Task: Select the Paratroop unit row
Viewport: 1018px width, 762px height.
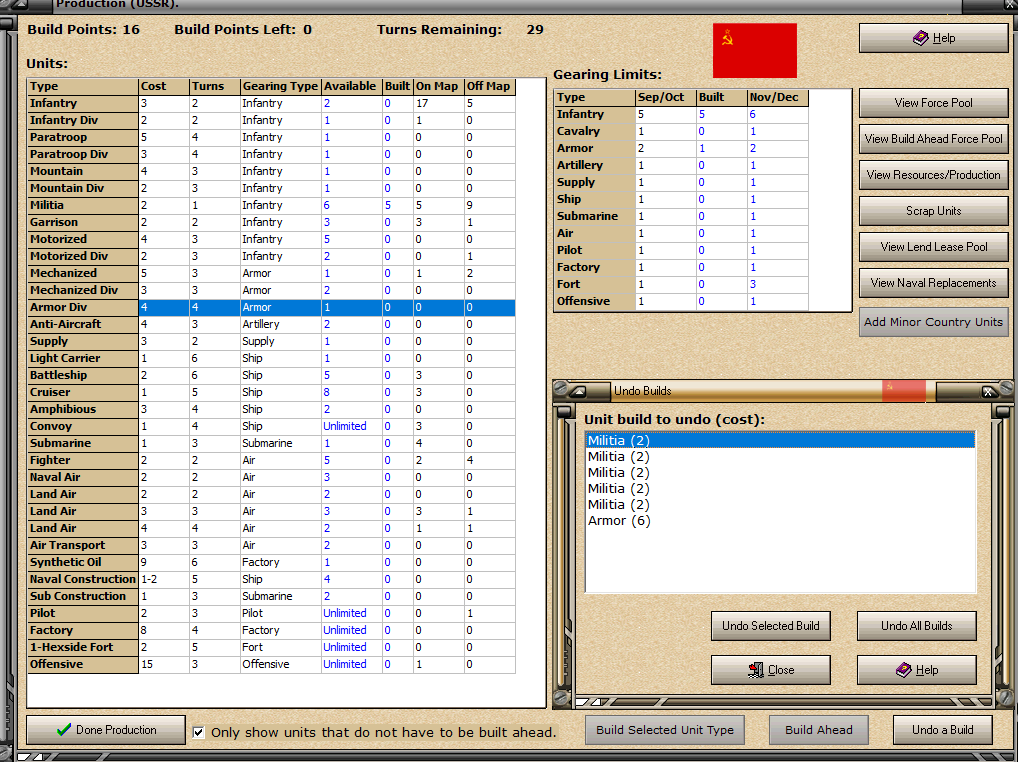Action: click(x=271, y=137)
